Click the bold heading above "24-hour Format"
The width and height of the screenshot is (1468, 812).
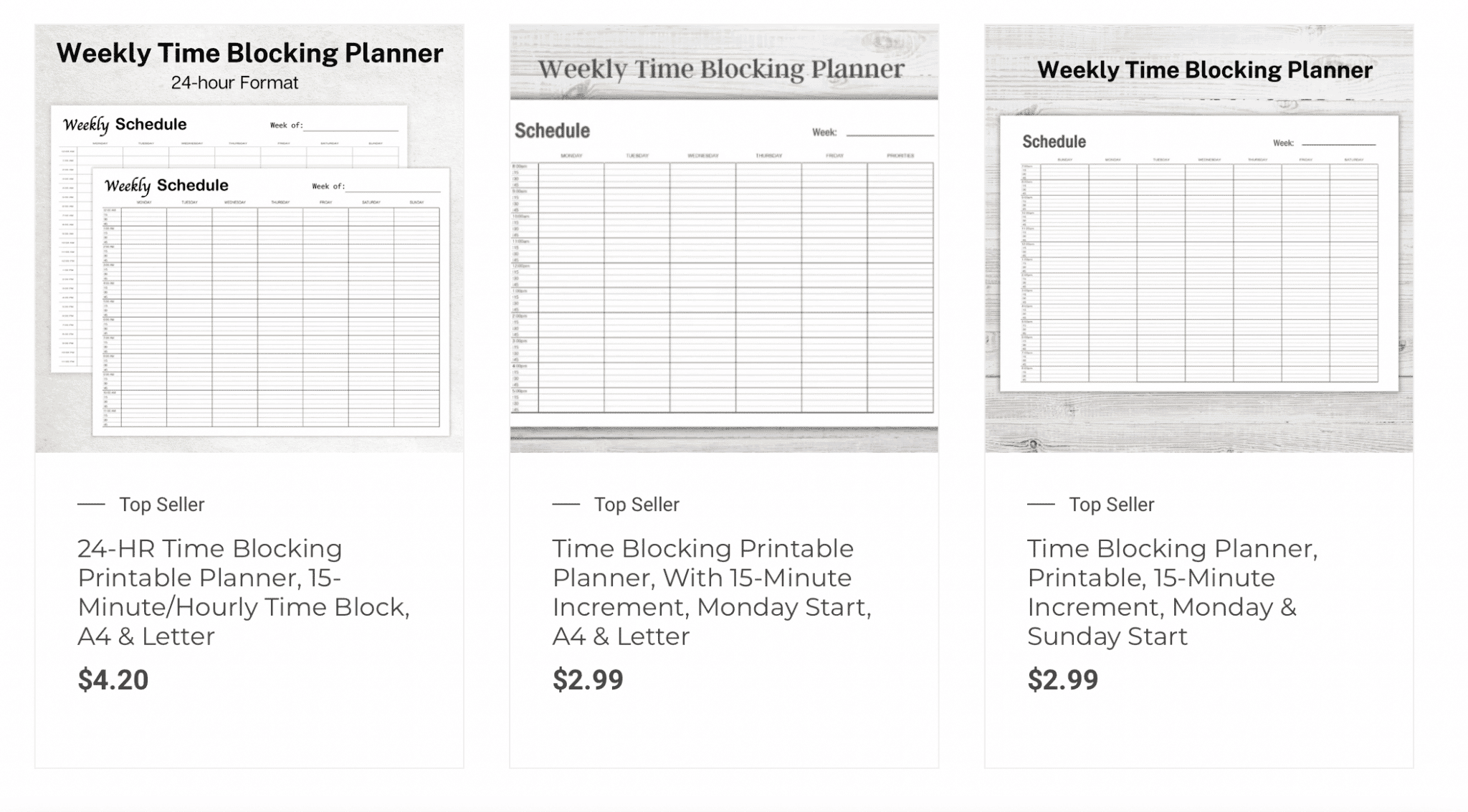pos(249,53)
